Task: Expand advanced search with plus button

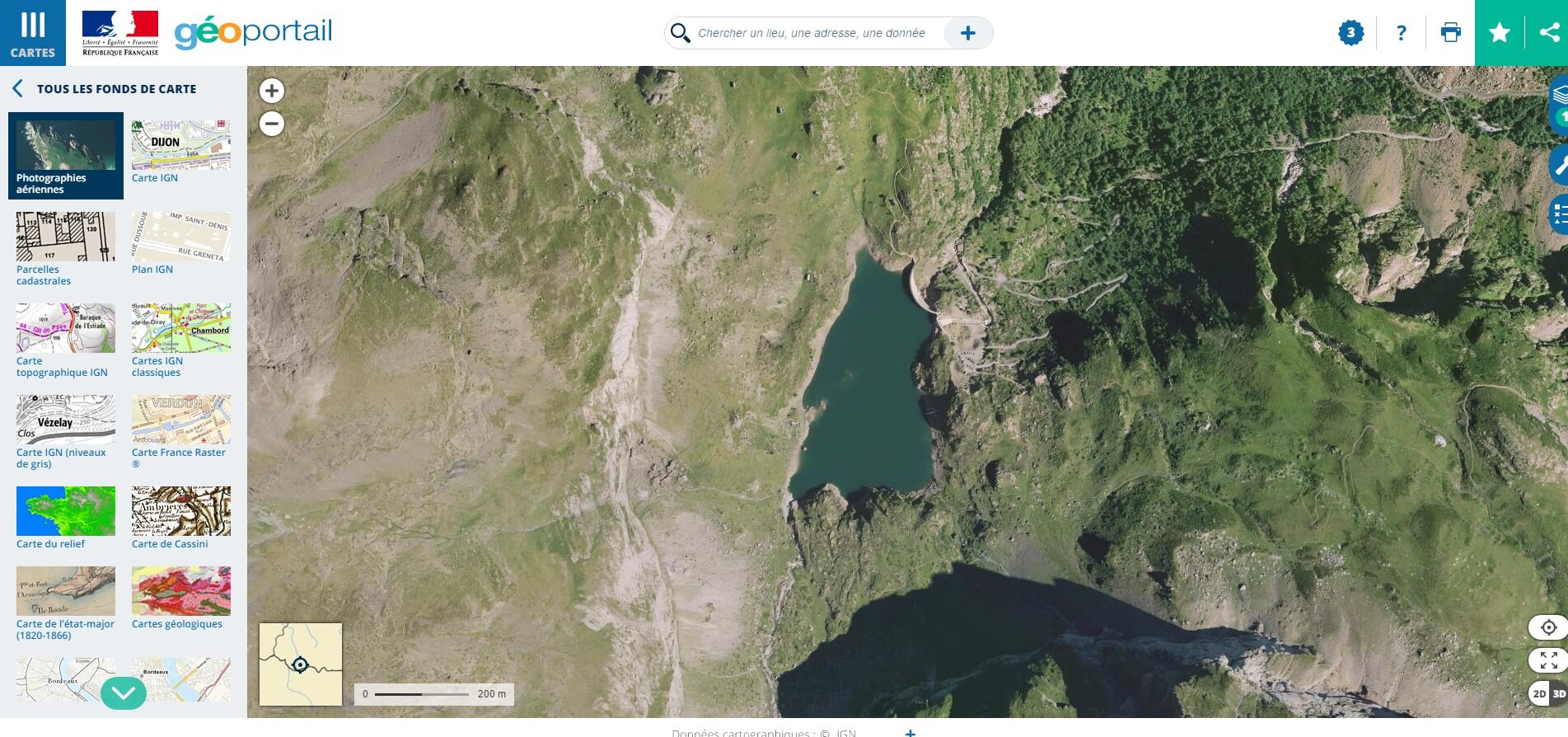Action: [968, 33]
